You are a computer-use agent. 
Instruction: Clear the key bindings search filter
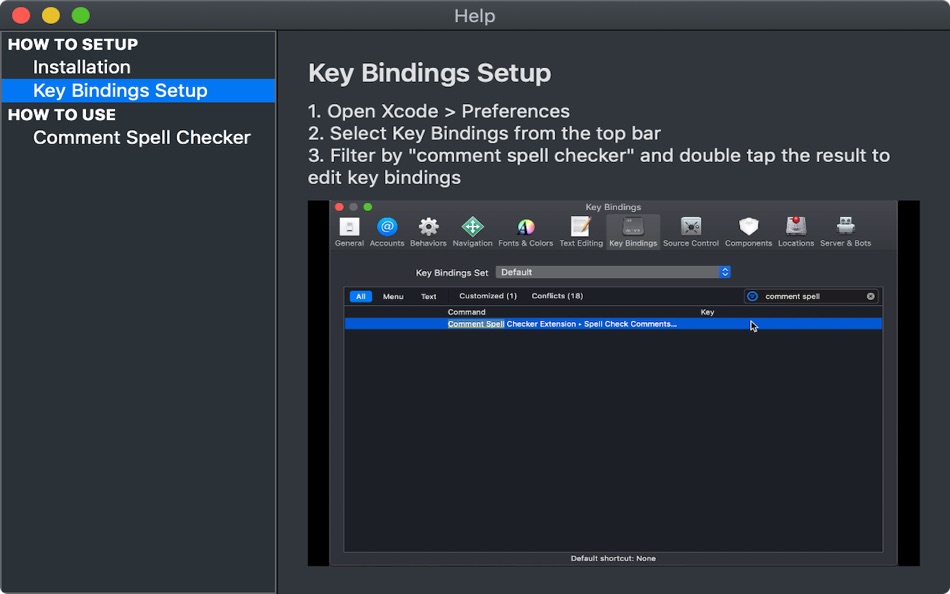[x=871, y=296]
